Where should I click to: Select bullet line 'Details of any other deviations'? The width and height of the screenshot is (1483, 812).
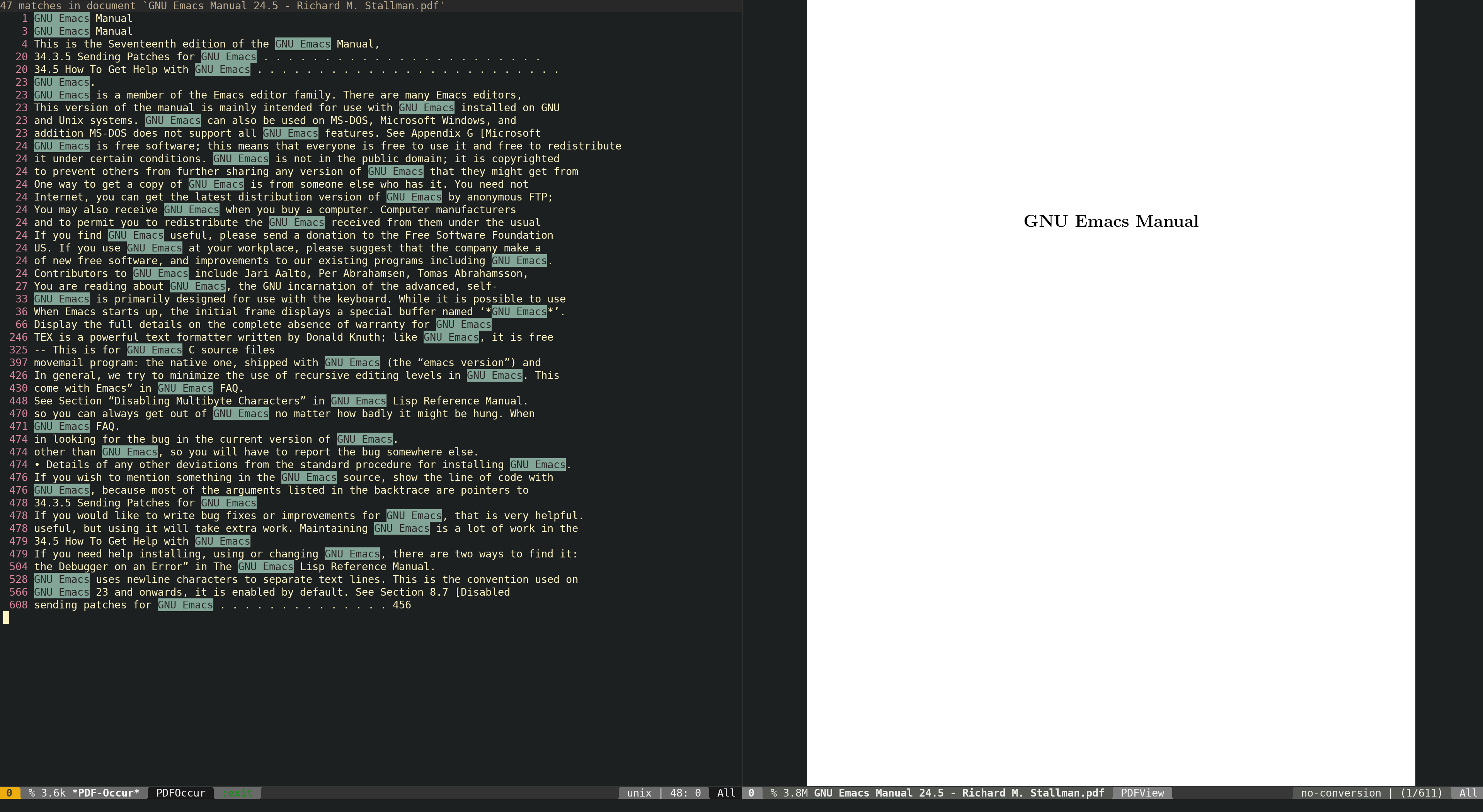[x=302, y=464]
